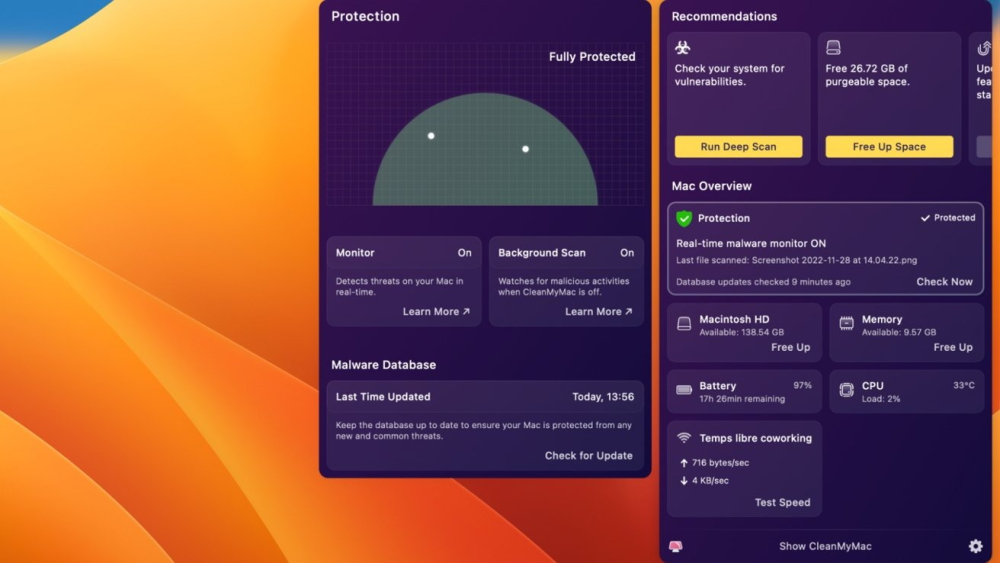1000x563 pixels.
Task: Click Check for Update in Malware Database
Action: point(588,456)
